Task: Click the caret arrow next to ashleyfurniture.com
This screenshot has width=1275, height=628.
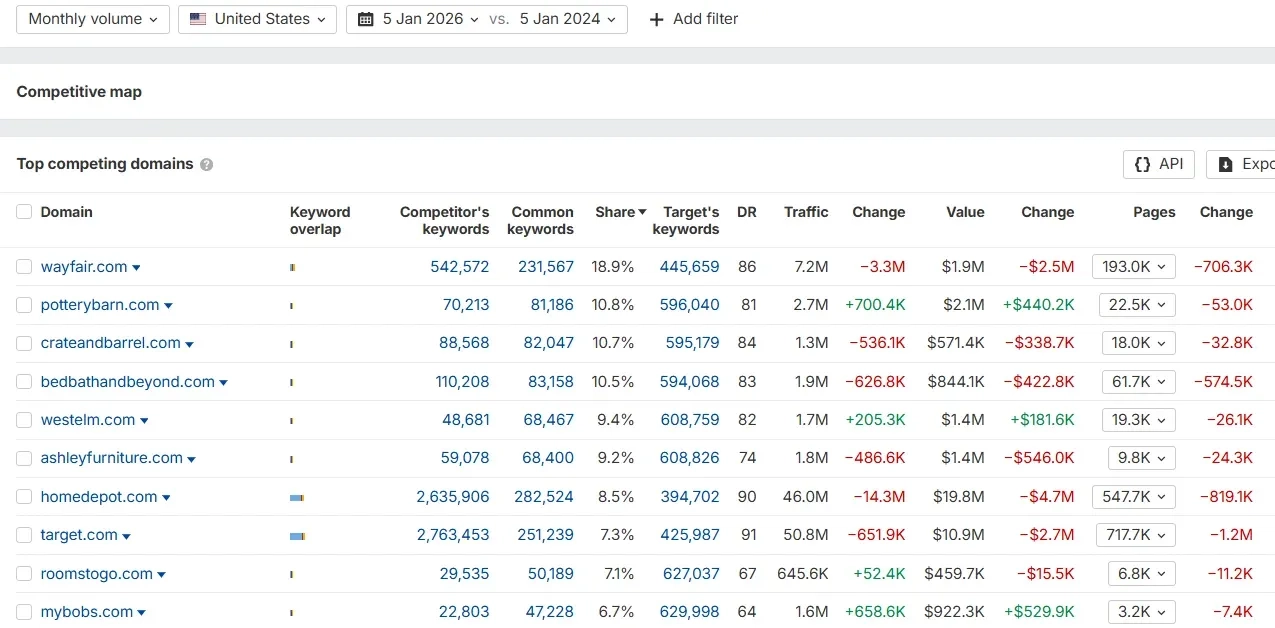Action: pos(191,459)
